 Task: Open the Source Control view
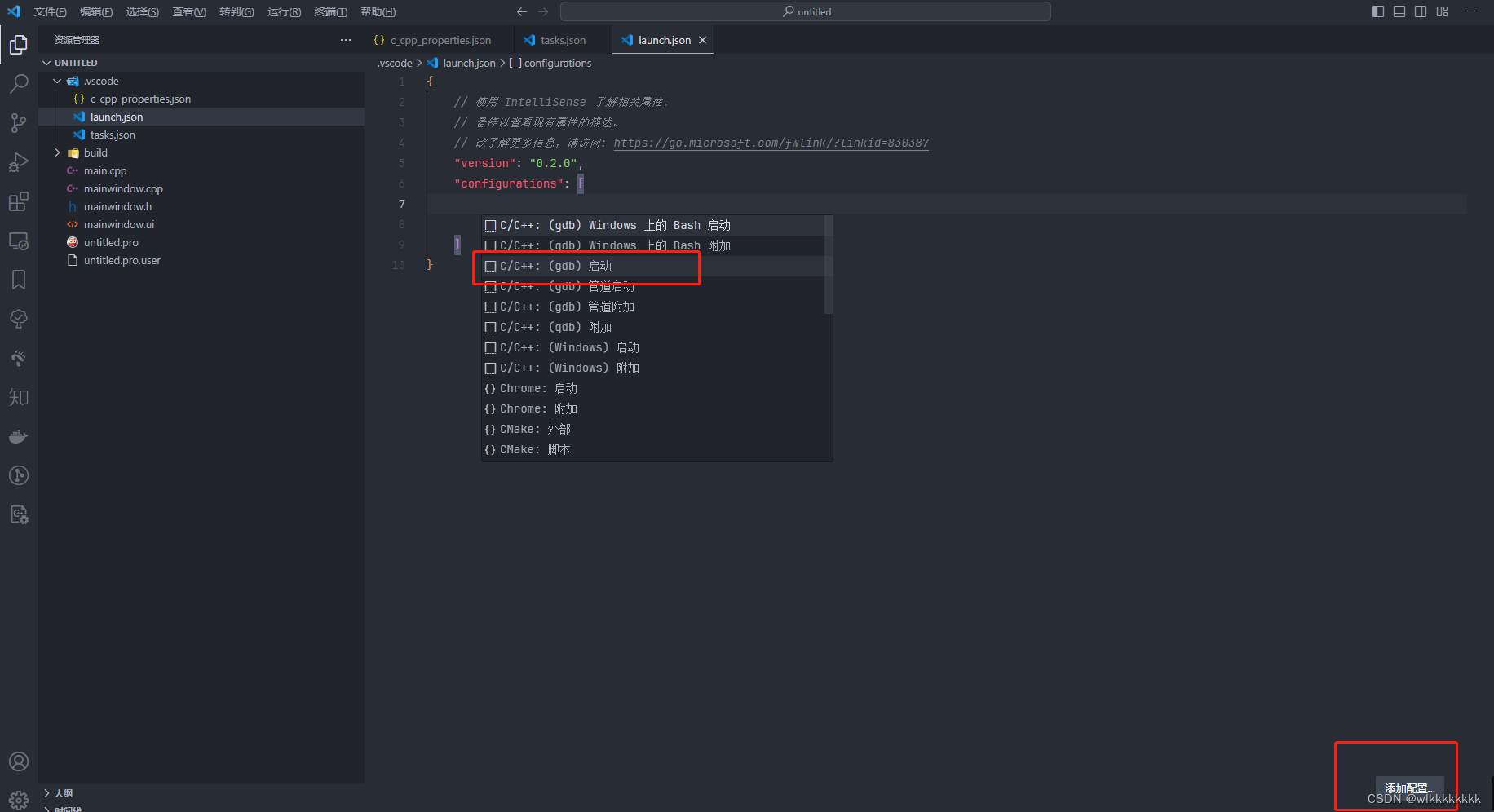tap(19, 123)
